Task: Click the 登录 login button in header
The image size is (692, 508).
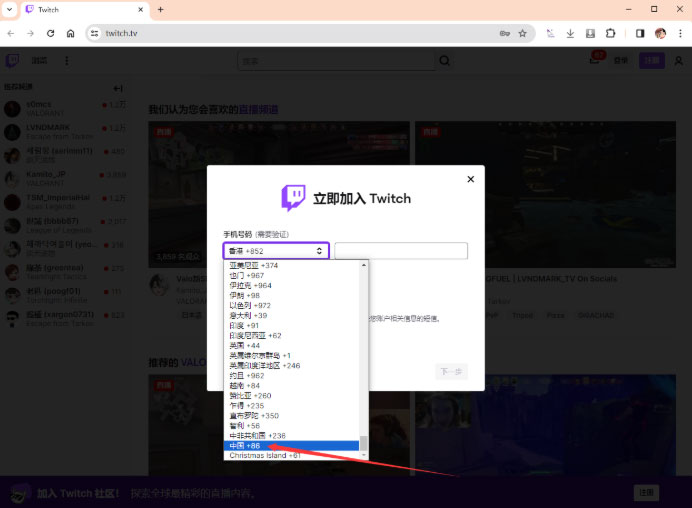Action: tap(621, 60)
